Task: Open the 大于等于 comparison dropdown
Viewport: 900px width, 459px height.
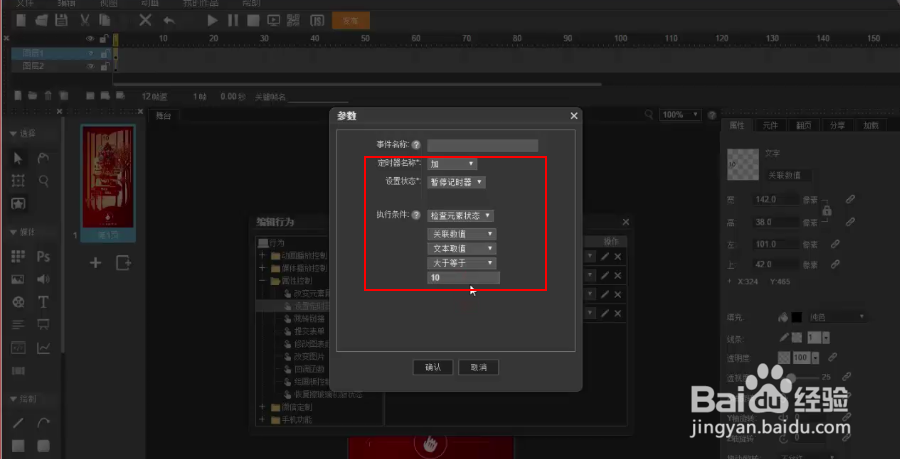Action: [462, 263]
